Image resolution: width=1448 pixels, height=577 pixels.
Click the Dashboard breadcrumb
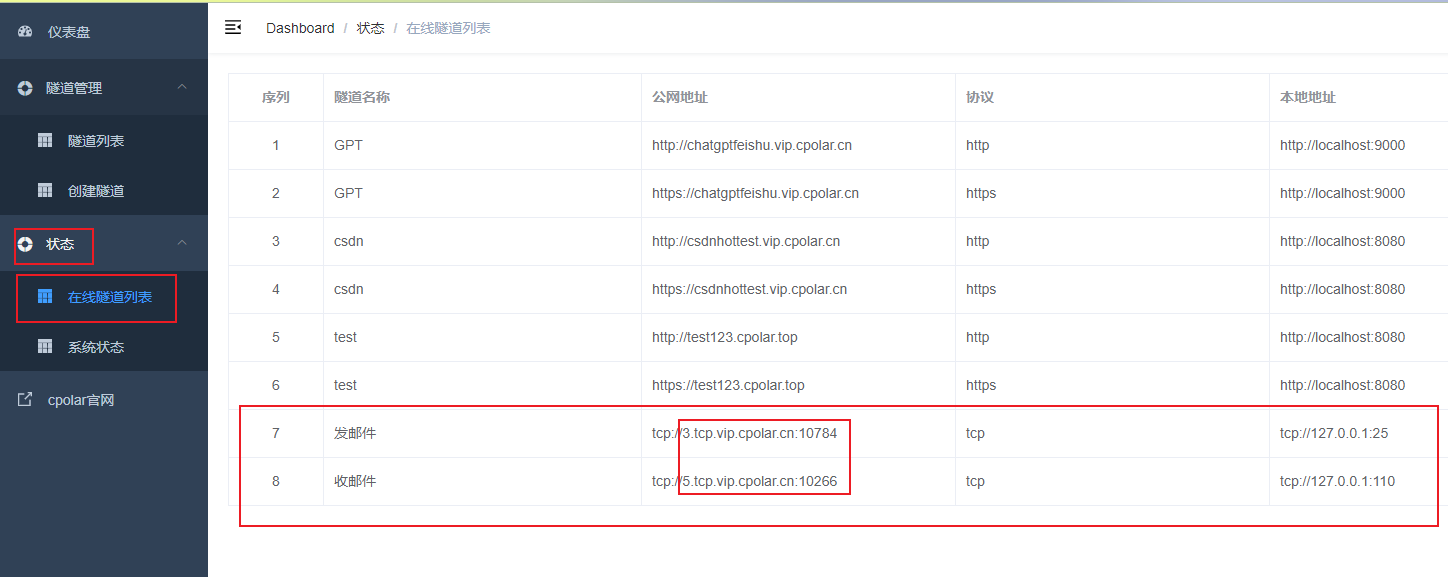point(300,28)
